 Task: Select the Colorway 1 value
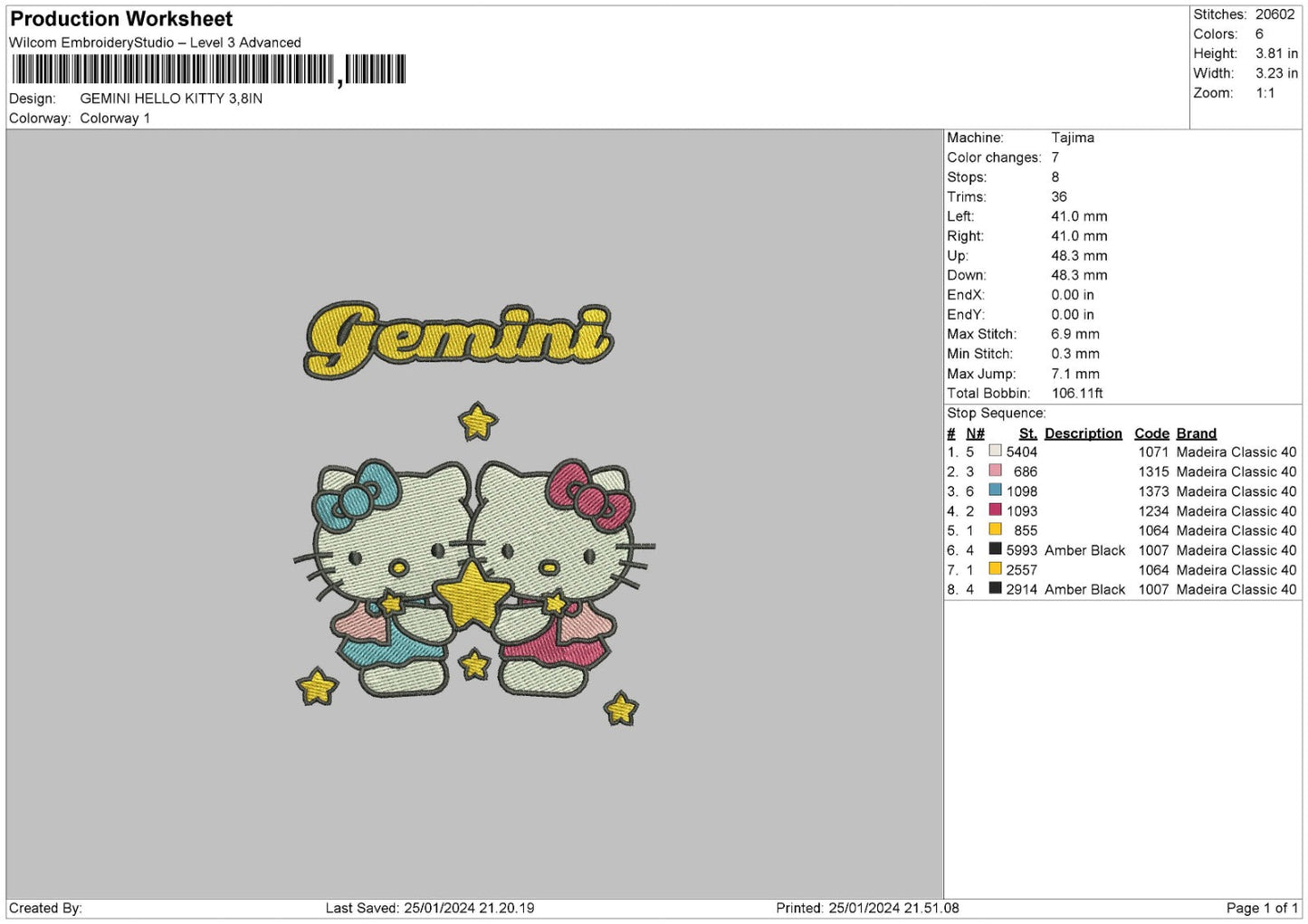click(115, 119)
